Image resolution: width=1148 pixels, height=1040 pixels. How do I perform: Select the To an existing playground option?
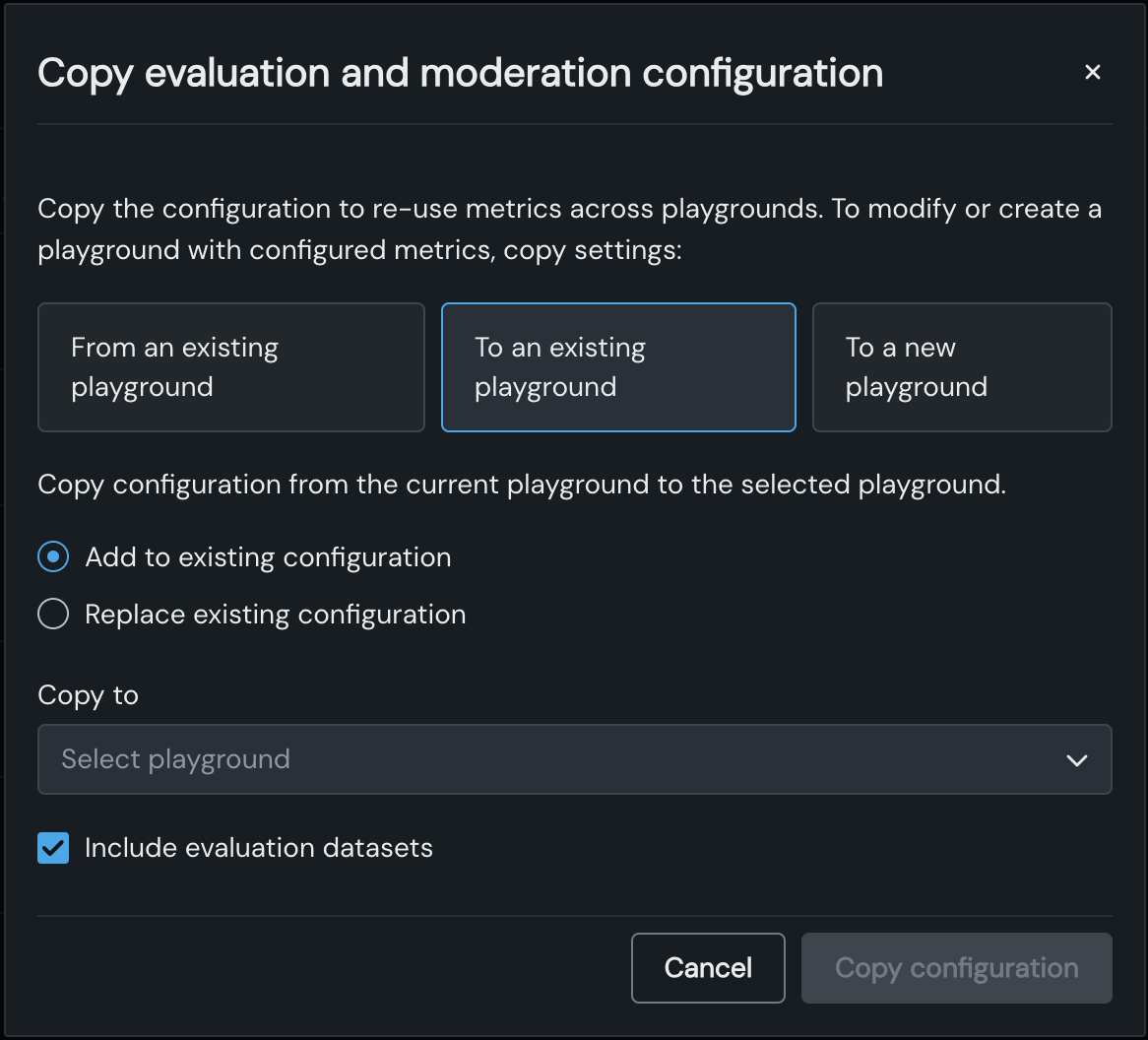pos(617,367)
